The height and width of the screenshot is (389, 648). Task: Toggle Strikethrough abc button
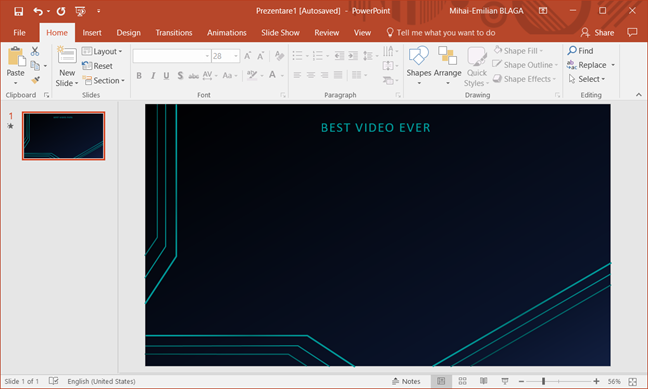coord(193,76)
